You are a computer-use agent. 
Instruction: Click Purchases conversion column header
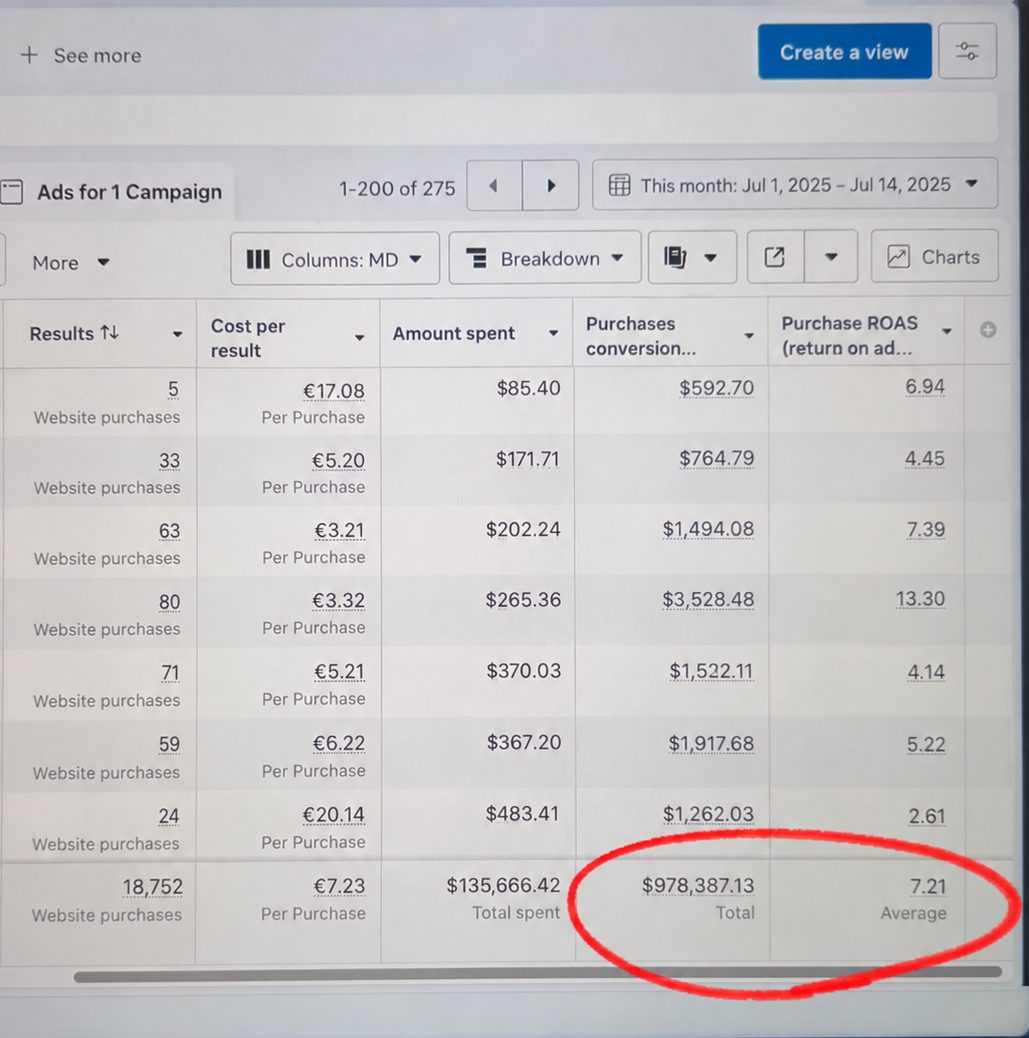(x=641, y=336)
